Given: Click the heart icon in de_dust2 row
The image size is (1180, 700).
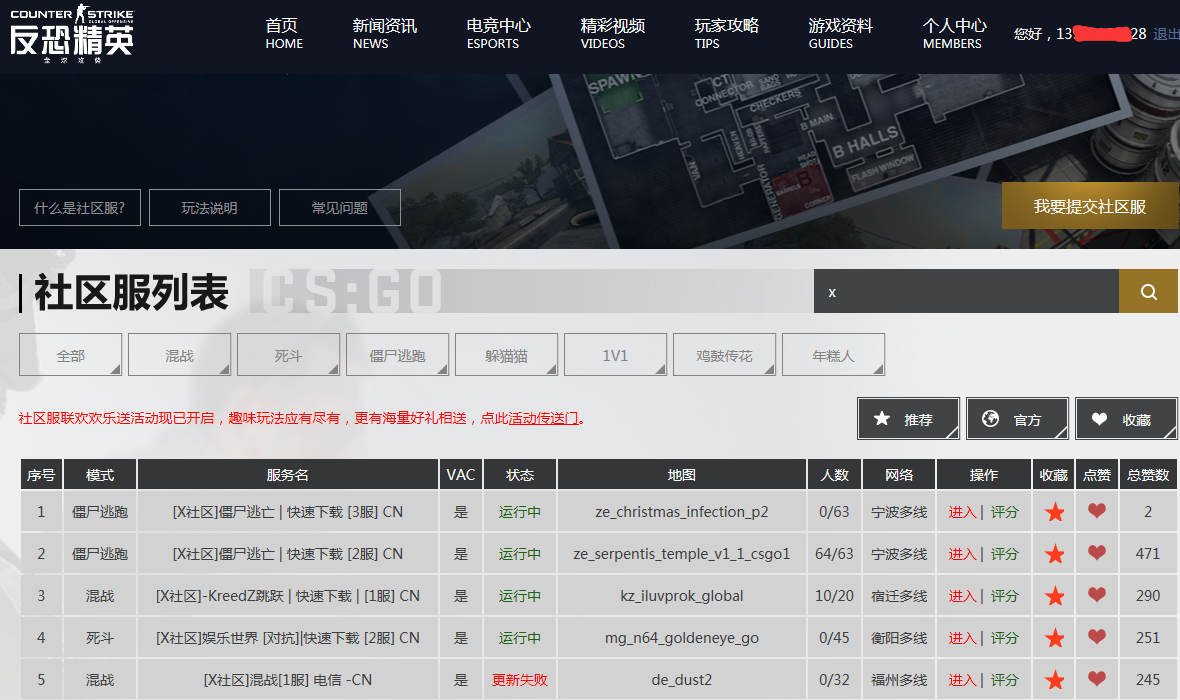Looking at the screenshot, I should pos(1097,679).
